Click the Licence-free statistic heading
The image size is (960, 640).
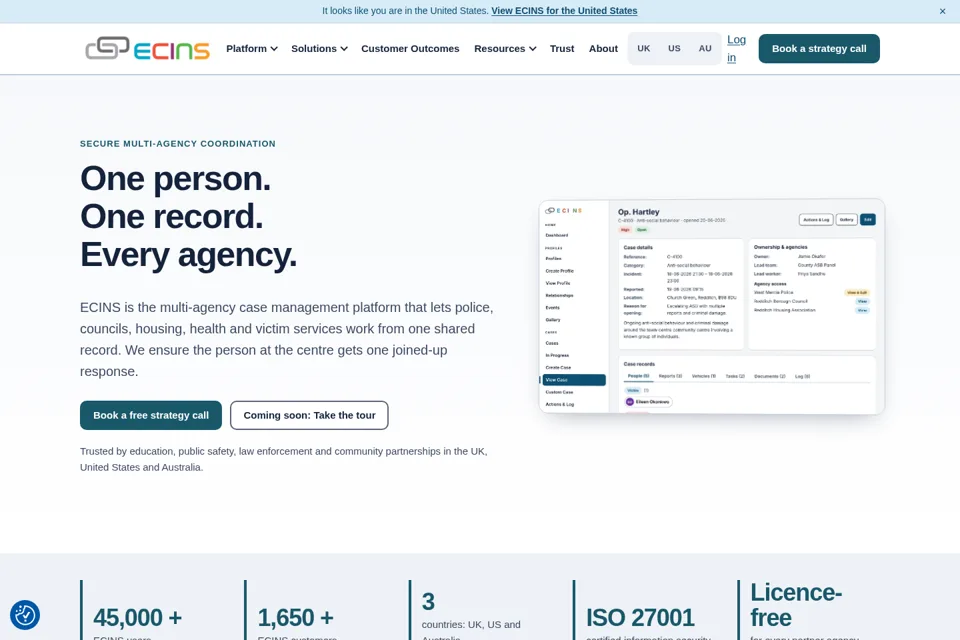[796, 605]
